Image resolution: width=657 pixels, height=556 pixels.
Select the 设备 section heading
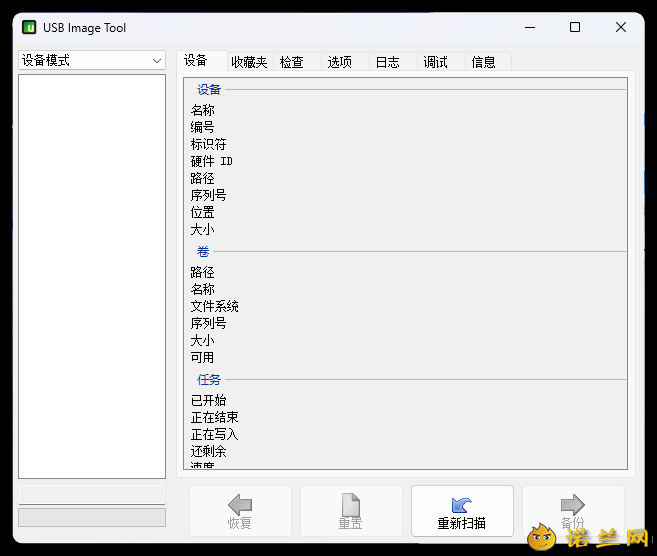click(x=209, y=89)
